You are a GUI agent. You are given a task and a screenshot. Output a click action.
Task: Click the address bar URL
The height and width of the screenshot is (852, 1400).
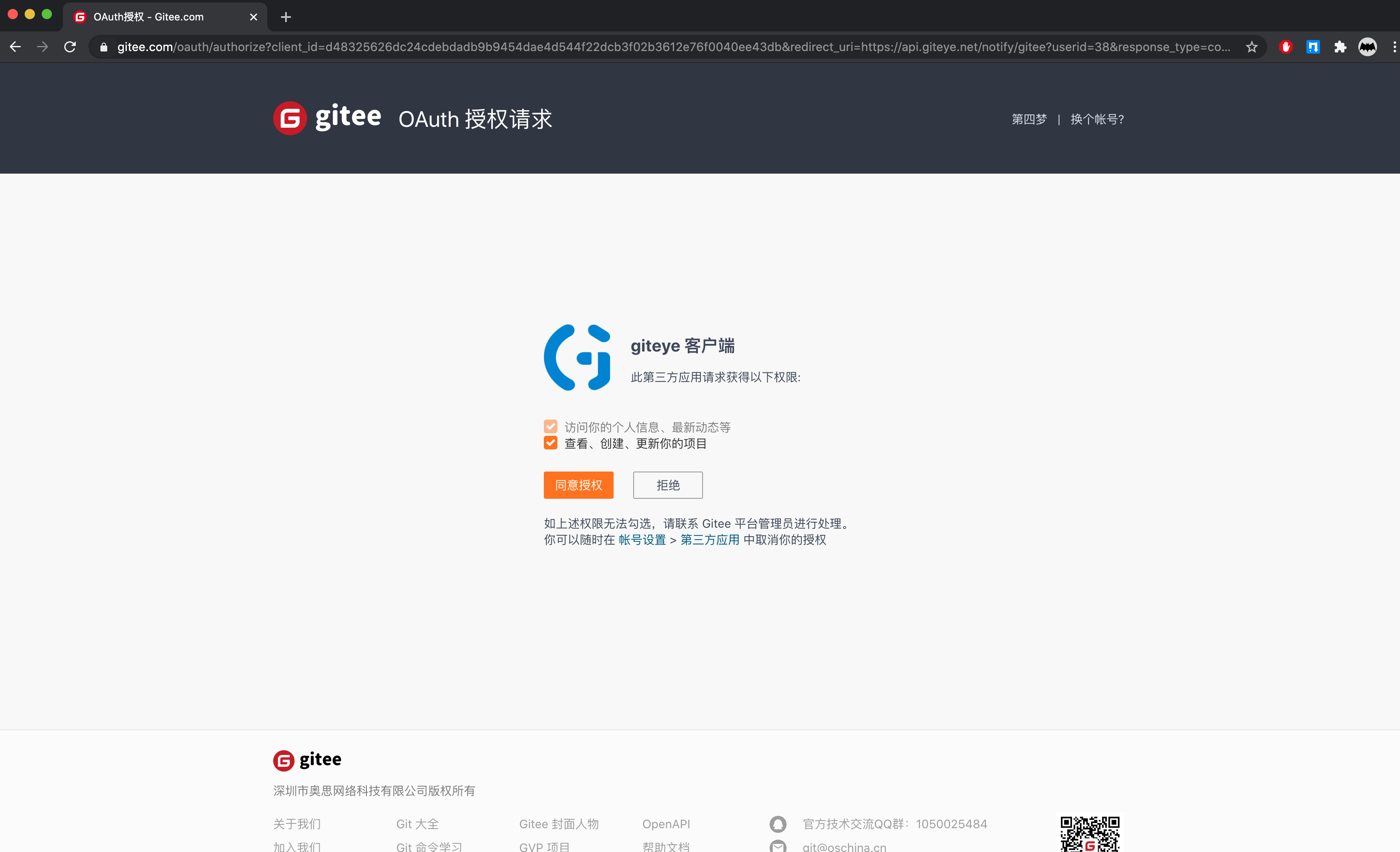[x=673, y=47]
